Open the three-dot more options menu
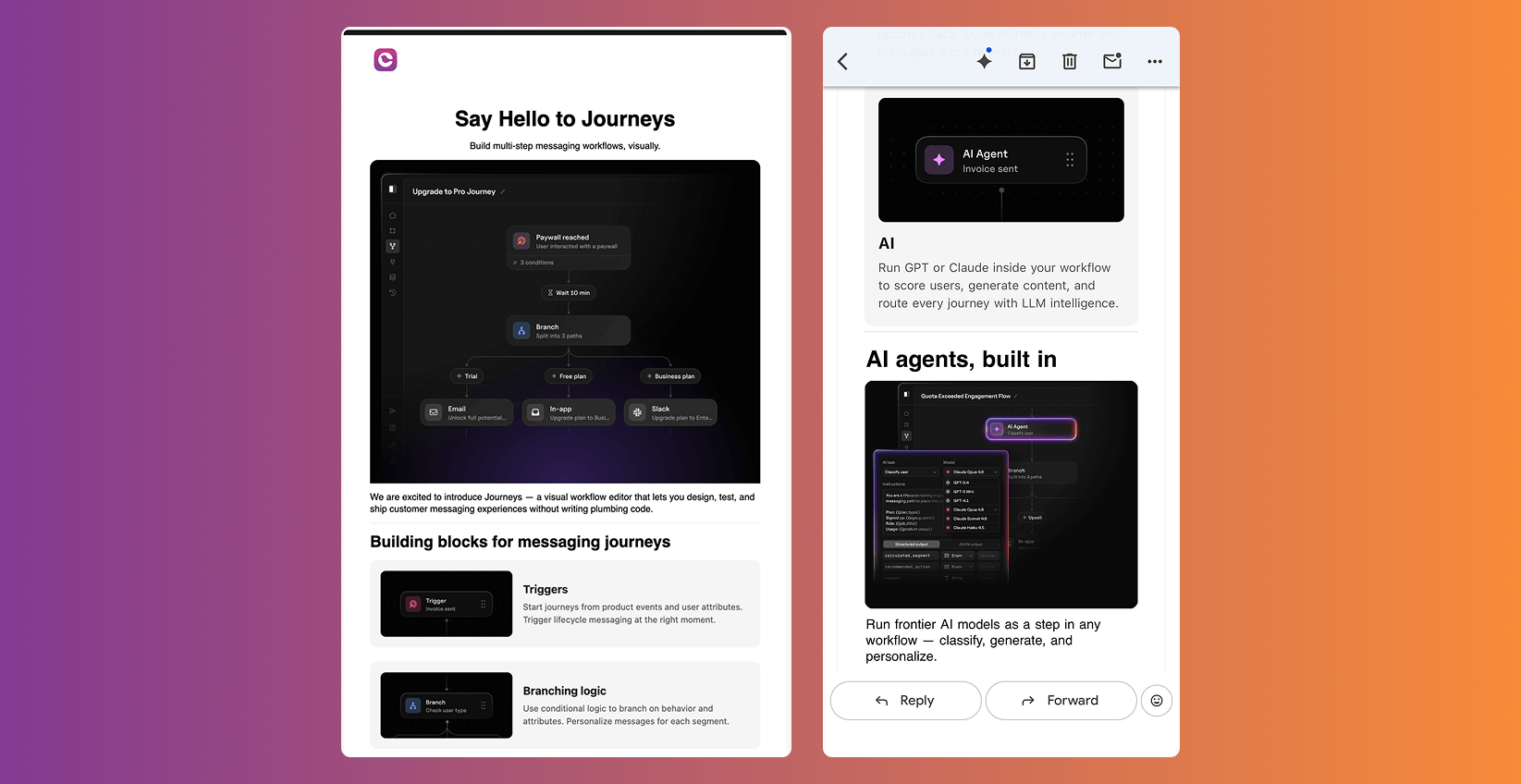 pyautogui.click(x=1155, y=62)
